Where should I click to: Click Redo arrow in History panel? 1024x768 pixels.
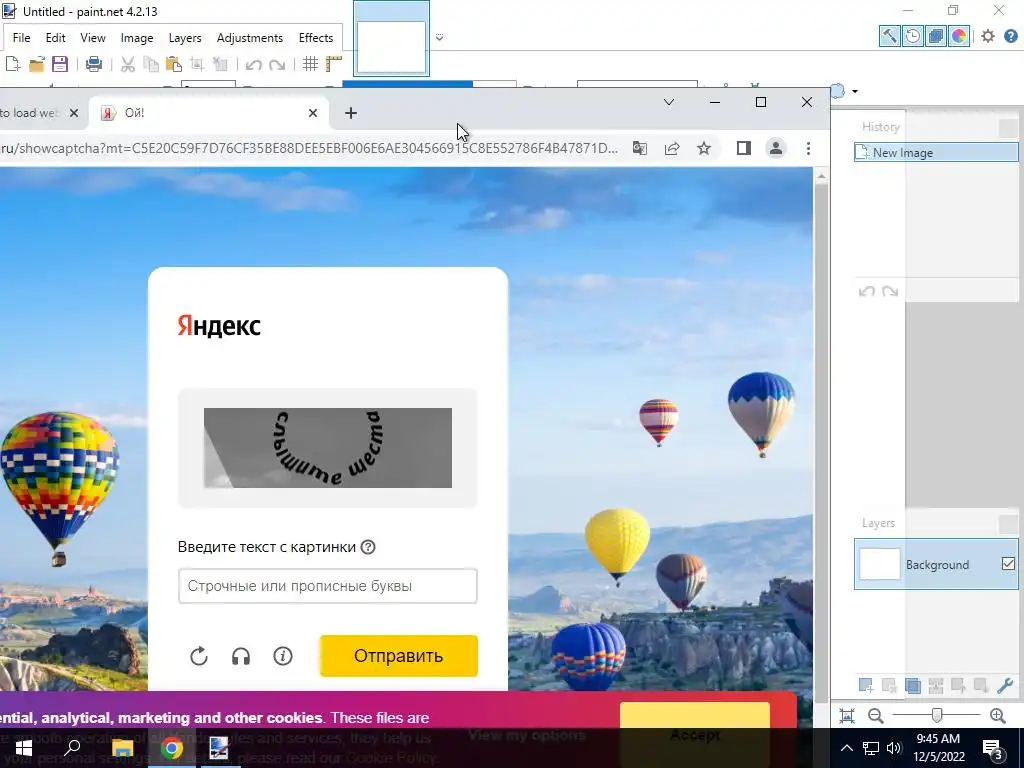890,291
